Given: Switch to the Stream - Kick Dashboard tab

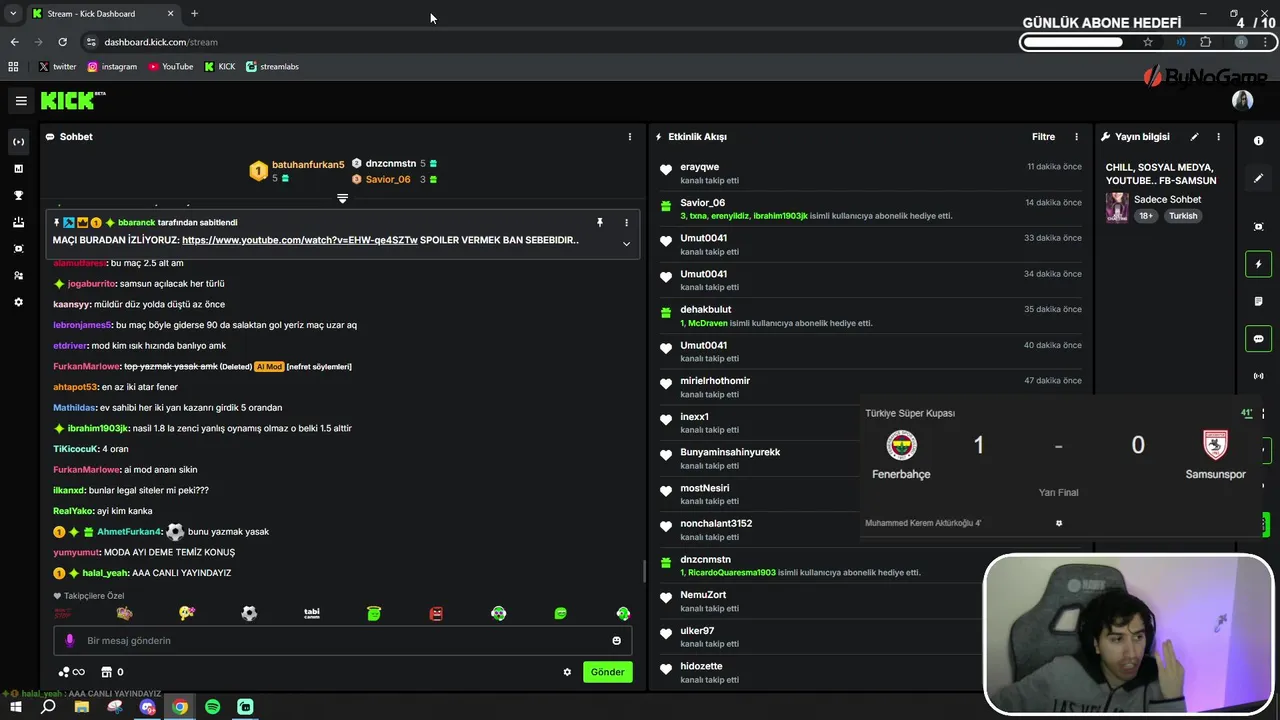Looking at the screenshot, I should pos(102,14).
